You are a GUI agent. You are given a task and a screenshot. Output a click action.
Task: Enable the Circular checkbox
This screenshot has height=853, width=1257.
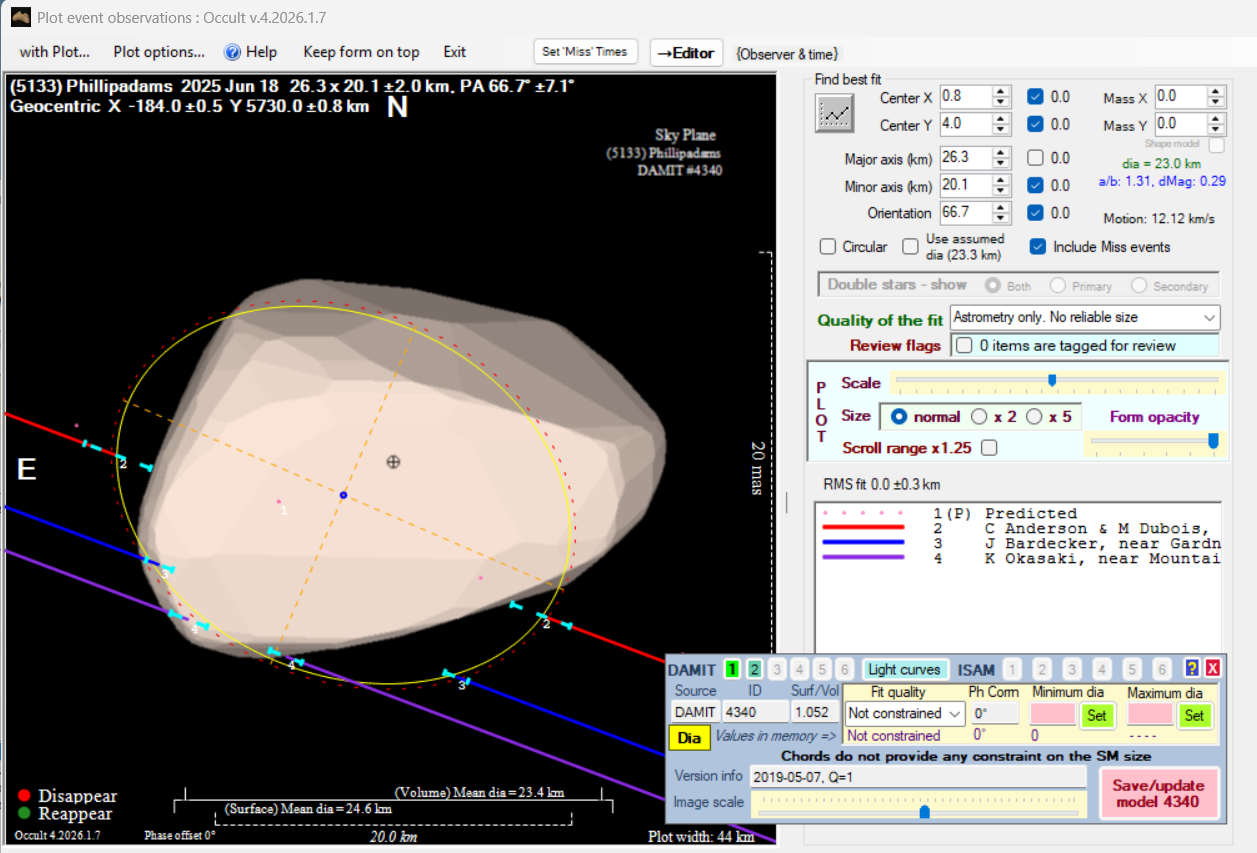[x=827, y=246]
